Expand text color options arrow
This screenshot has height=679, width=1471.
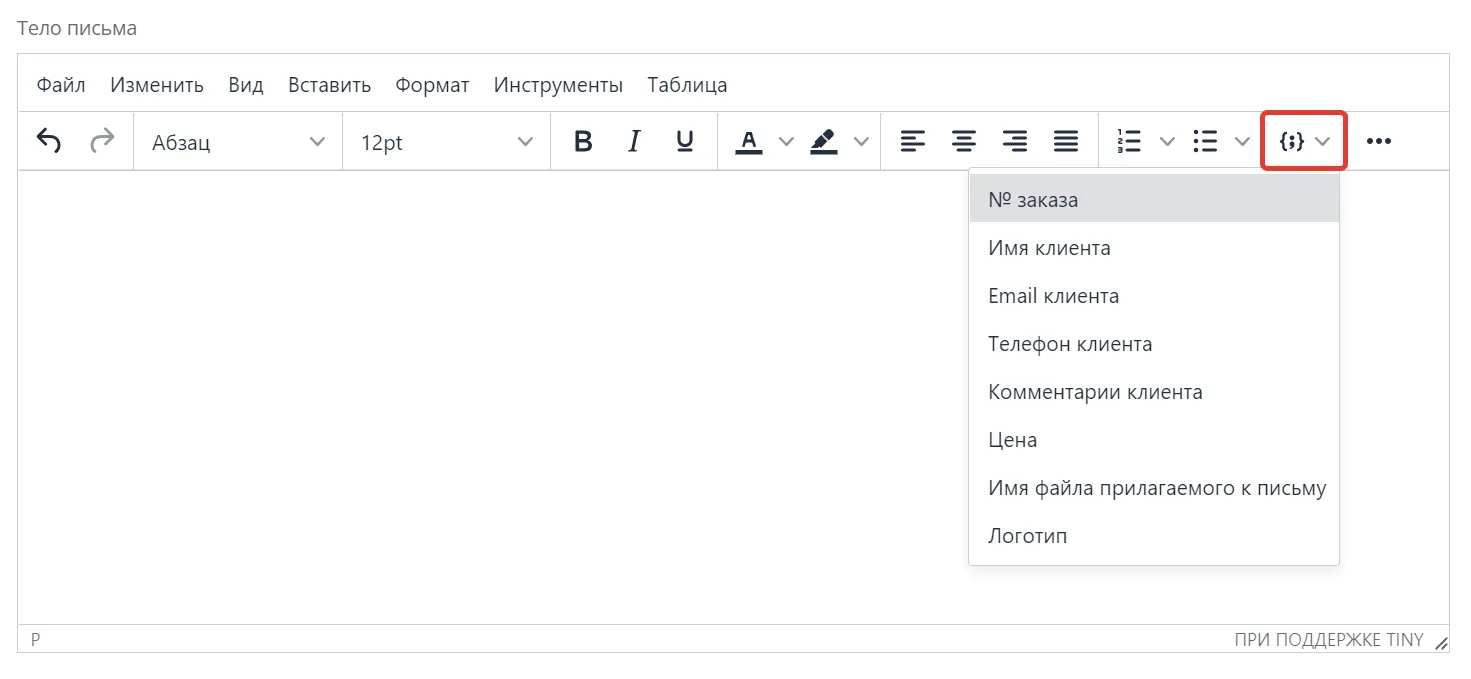click(x=786, y=141)
